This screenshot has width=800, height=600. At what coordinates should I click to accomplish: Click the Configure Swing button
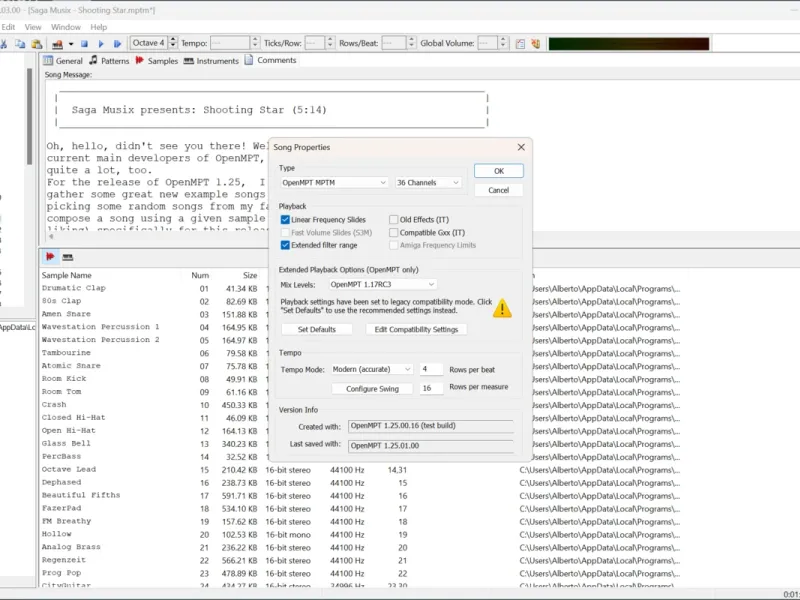pyautogui.click(x=372, y=388)
